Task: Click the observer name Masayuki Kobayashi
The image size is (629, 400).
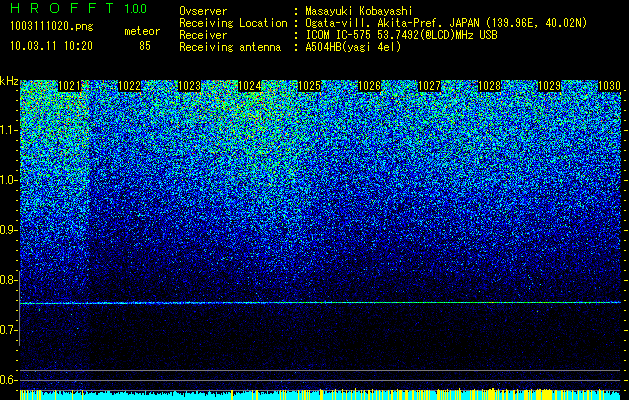Action: [358, 12]
